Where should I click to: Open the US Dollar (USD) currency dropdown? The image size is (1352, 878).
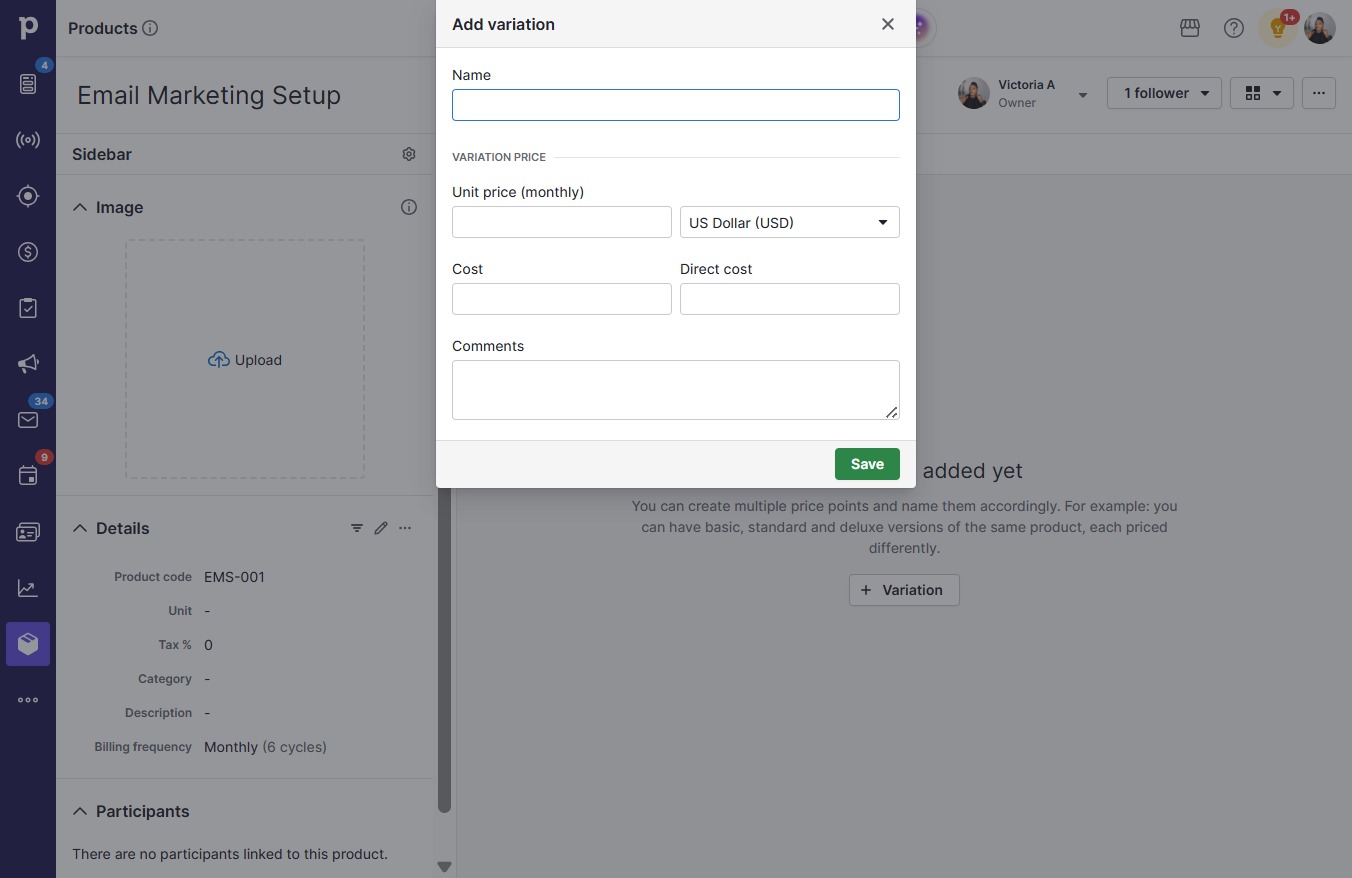[x=790, y=222]
